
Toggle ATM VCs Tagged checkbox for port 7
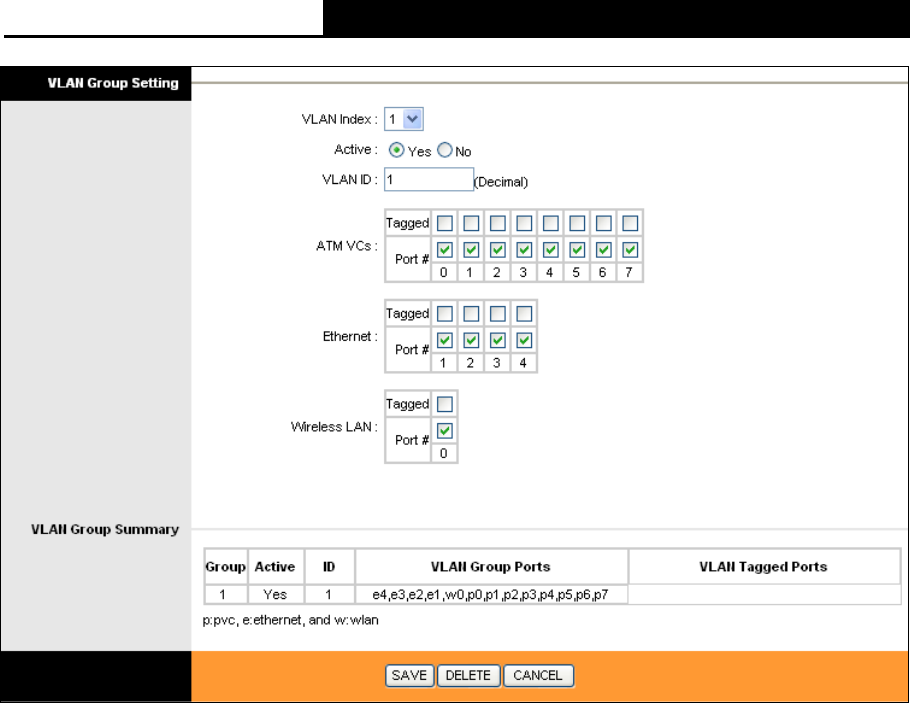pyautogui.click(x=630, y=223)
